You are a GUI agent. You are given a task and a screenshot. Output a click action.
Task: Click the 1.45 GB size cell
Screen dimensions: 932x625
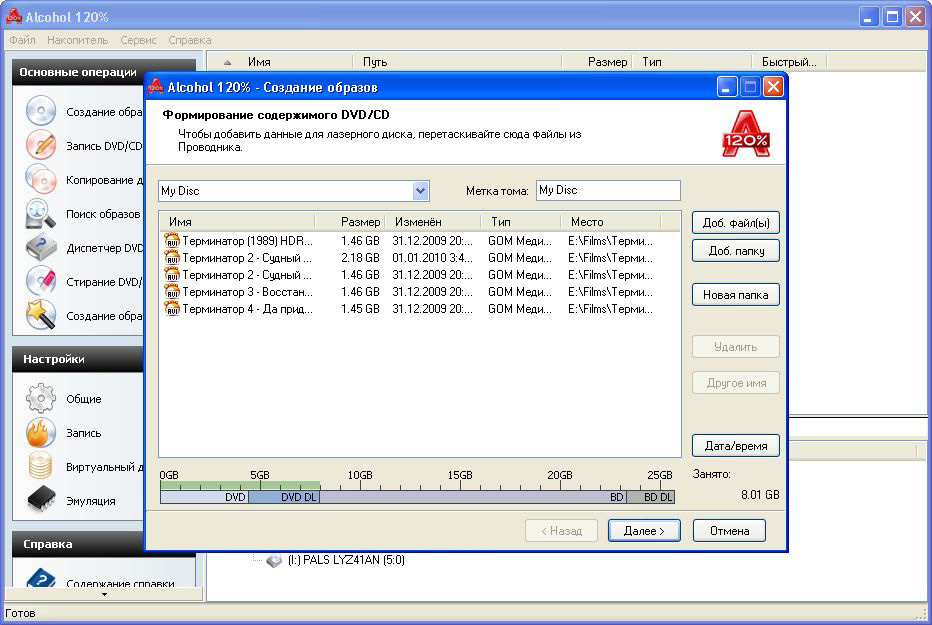[360, 309]
